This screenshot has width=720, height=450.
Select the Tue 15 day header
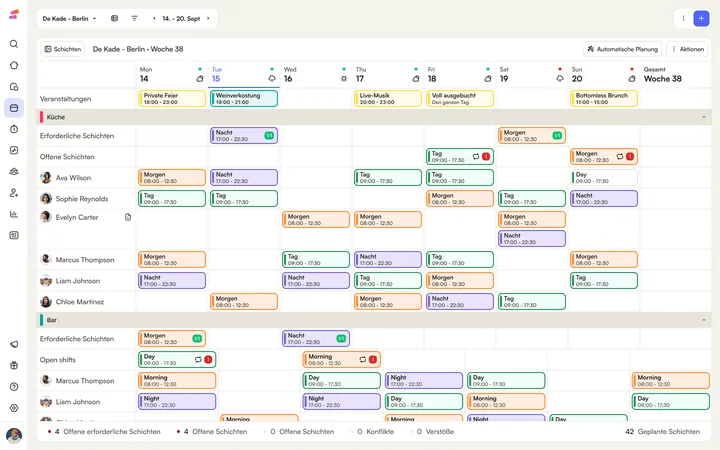pyautogui.click(x=243, y=74)
